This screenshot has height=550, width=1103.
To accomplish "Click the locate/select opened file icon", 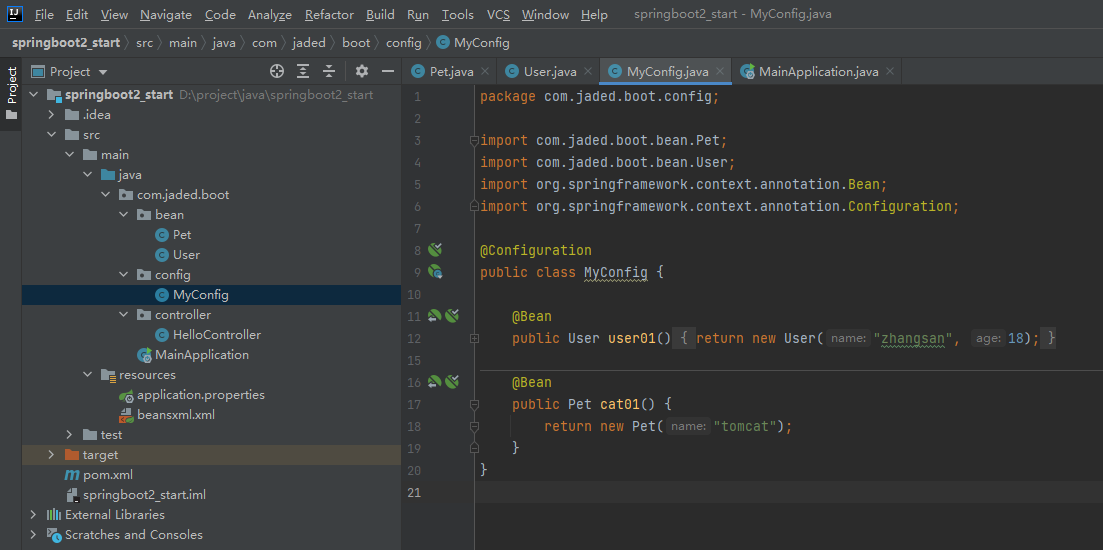I will [x=277, y=71].
